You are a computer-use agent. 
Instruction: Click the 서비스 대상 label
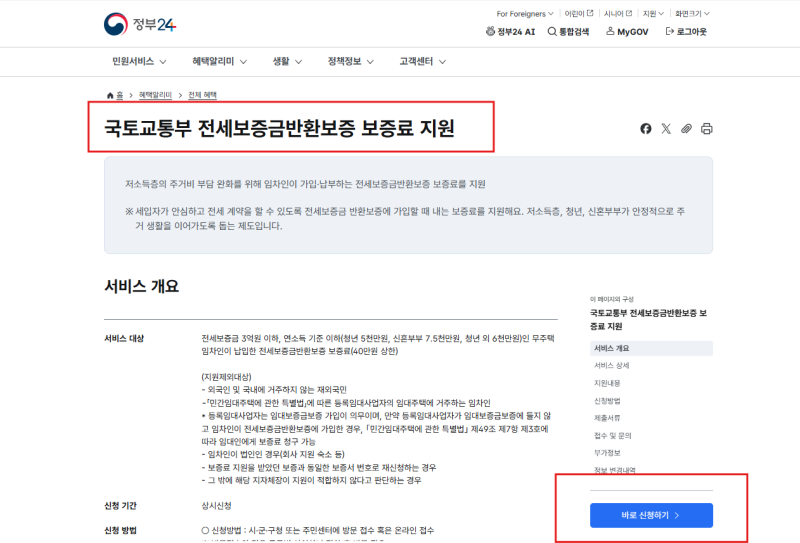point(124,338)
